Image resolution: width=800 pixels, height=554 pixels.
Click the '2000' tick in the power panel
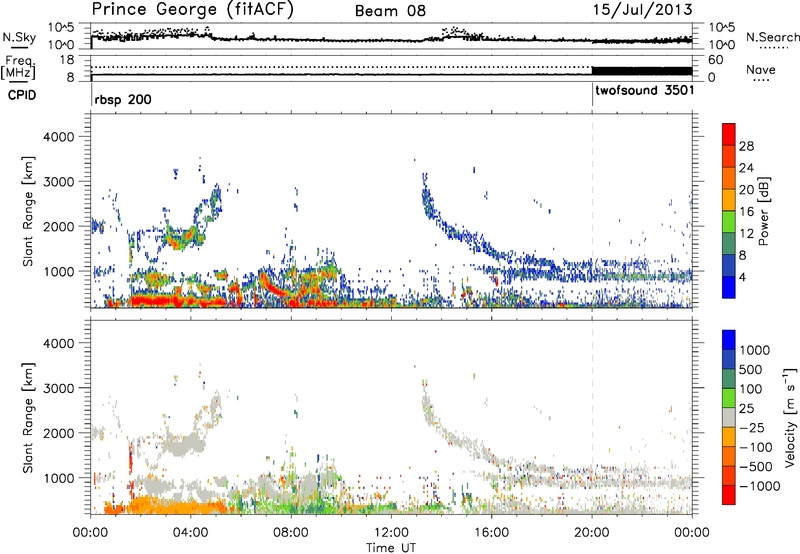click(59, 226)
